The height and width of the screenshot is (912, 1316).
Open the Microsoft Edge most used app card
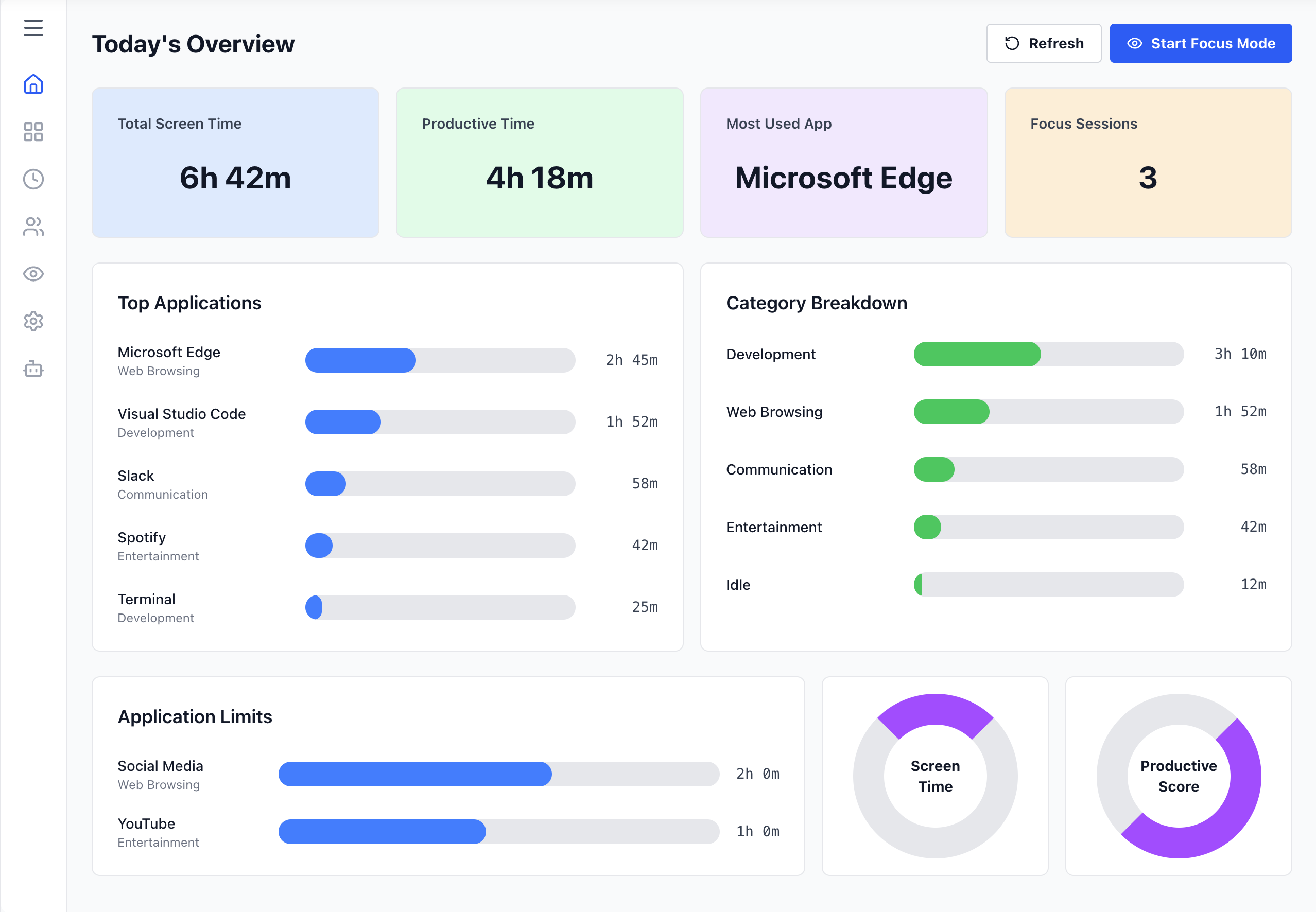pos(843,162)
